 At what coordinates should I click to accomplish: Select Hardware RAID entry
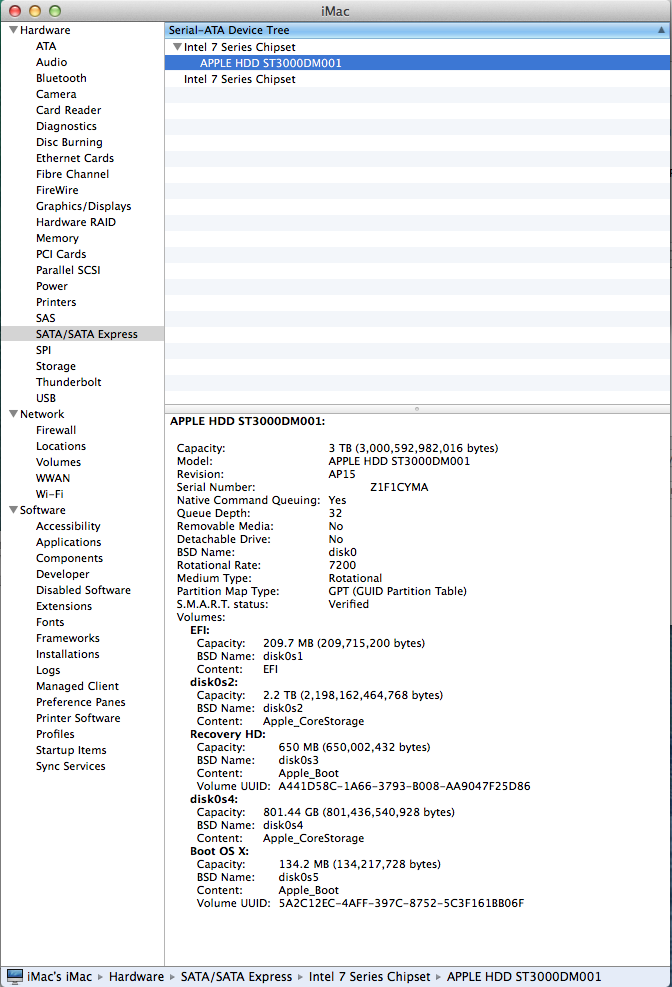coord(76,222)
